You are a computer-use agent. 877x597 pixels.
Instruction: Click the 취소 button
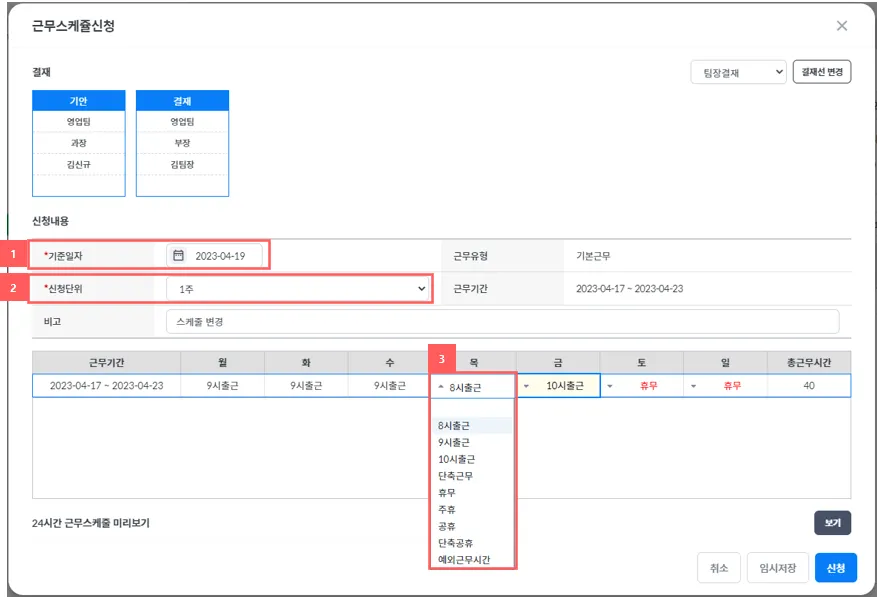[719, 568]
